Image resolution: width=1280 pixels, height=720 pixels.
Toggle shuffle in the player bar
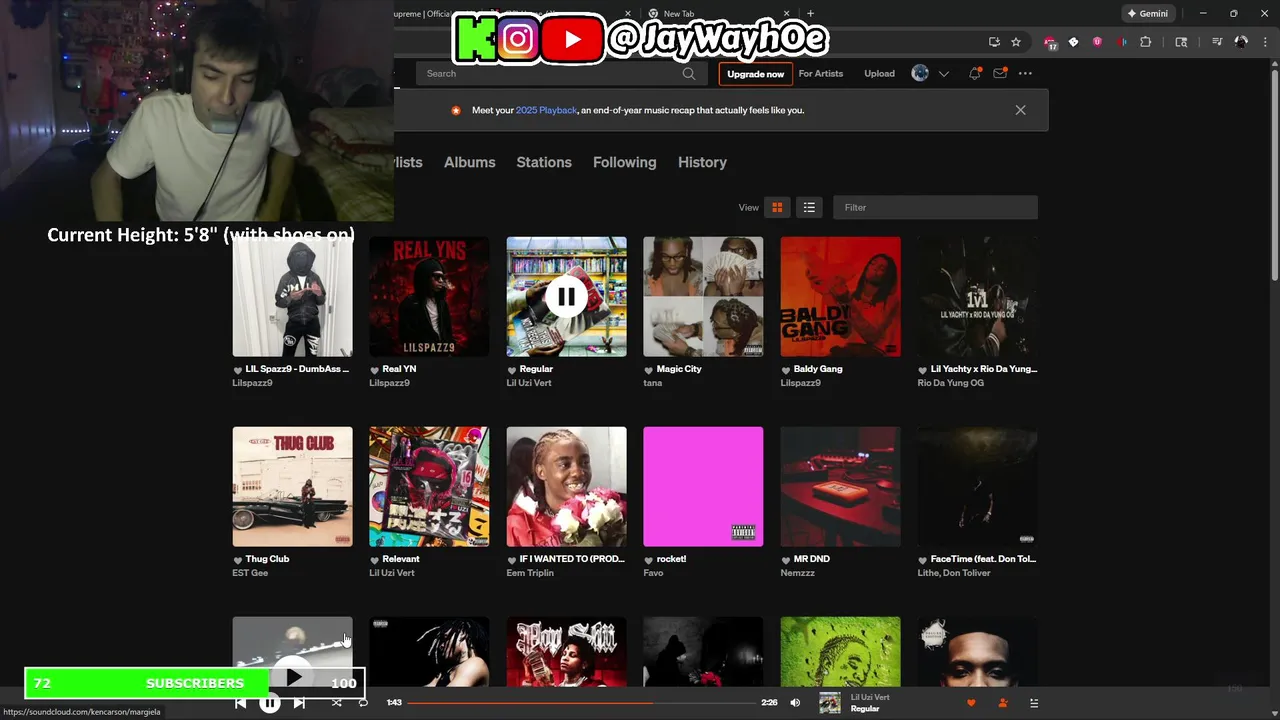click(x=336, y=703)
